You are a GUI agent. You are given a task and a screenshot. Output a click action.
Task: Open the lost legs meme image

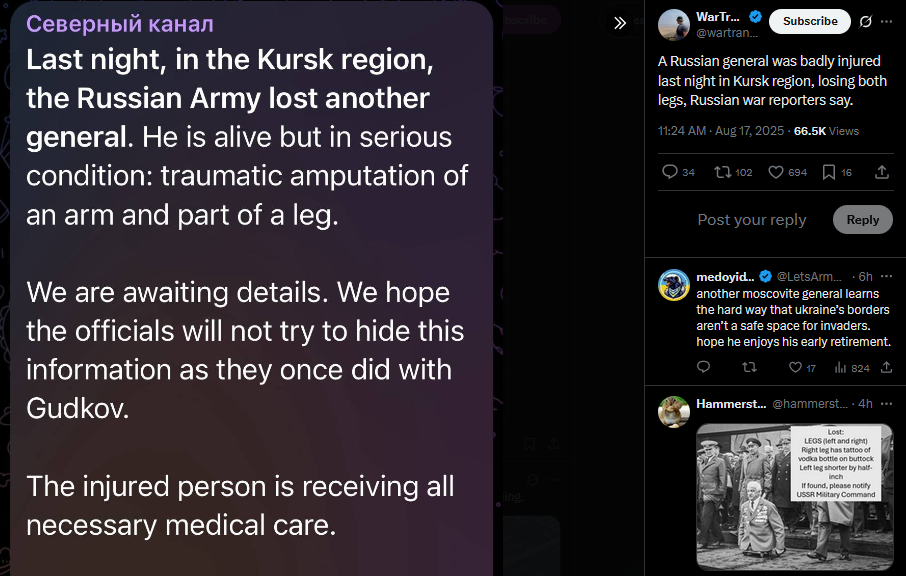coord(794,497)
